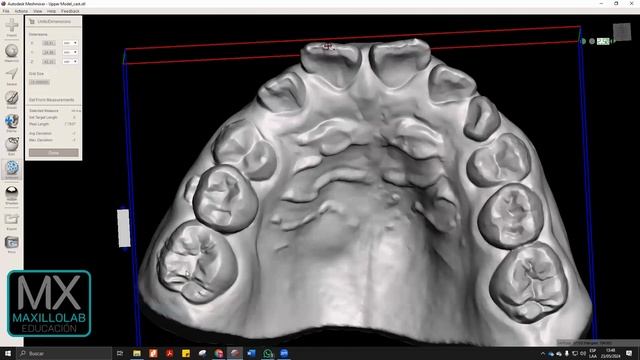Viewport: 640px width, 360px height.
Task: Choose the Stamp tool
Action: 11,123
